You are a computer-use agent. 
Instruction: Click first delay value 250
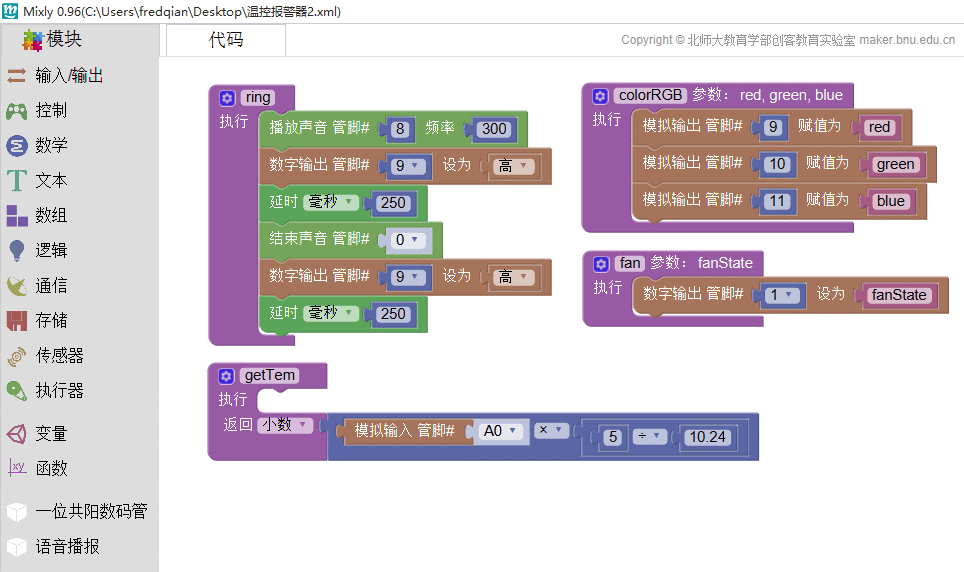coord(393,203)
